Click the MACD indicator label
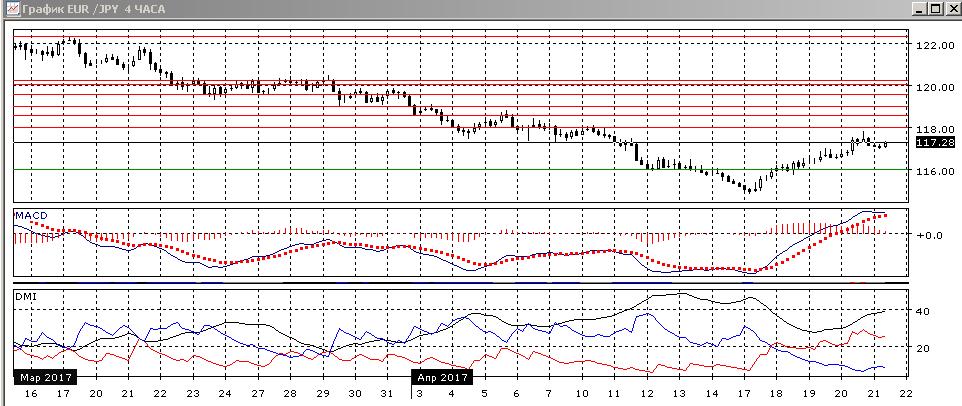962x406 pixels. pyautogui.click(x=31, y=215)
